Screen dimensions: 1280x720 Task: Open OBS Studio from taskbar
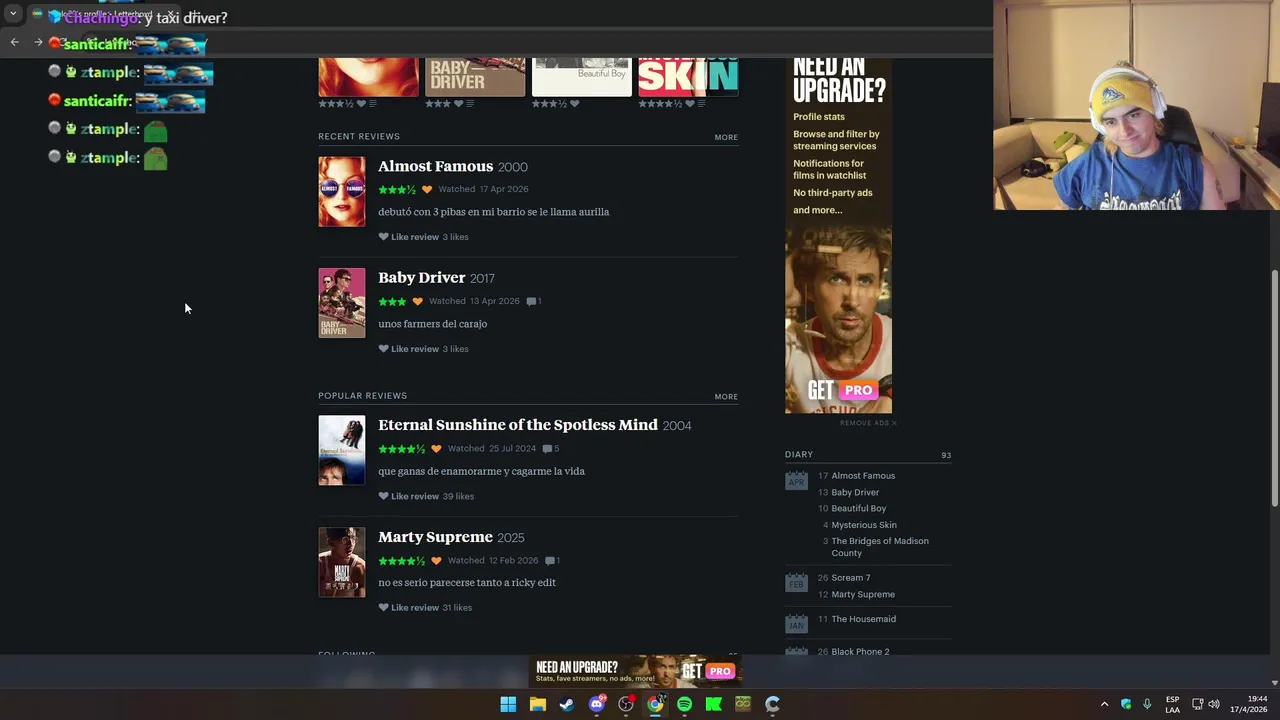(x=626, y=704)
